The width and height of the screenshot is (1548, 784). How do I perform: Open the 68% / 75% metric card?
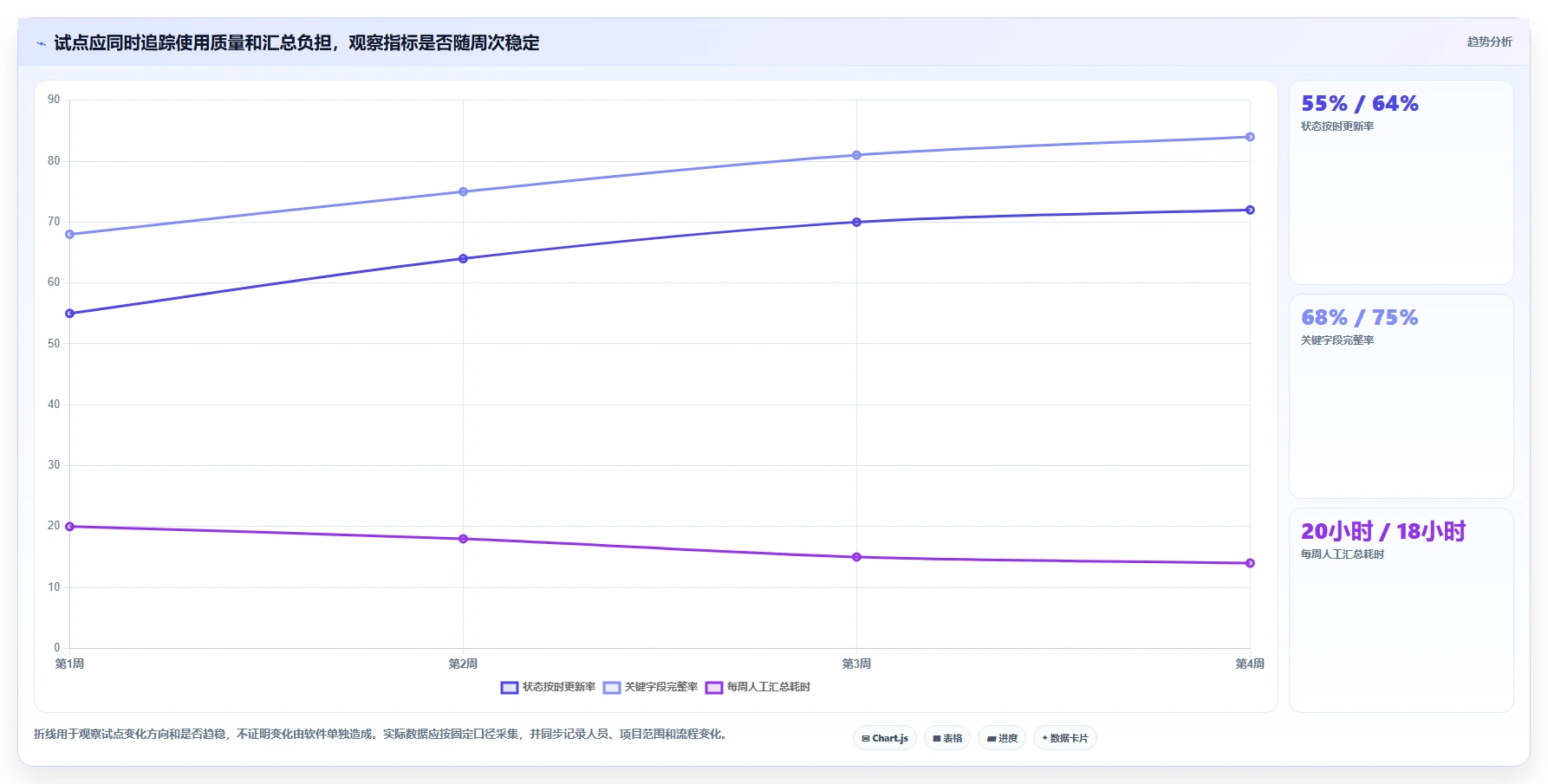click(1402, 397)
